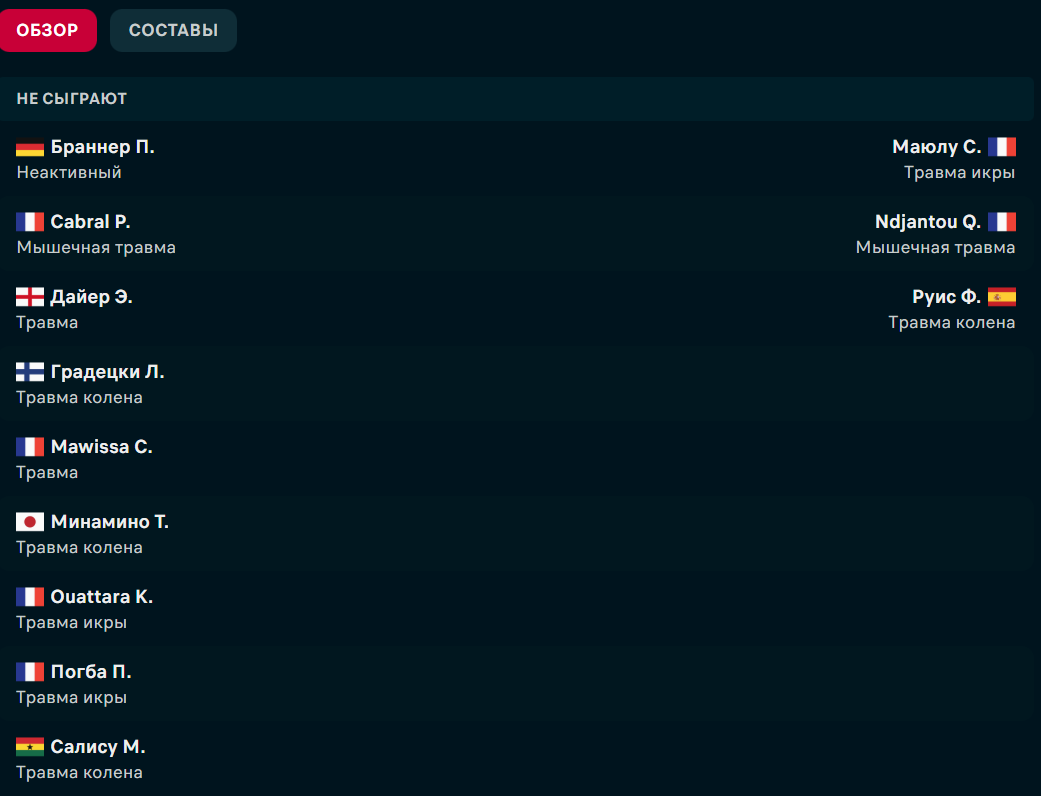1041x796 pixels.
Task: Click French flag beside Маюлу С.
Action: click(1001, 147)
